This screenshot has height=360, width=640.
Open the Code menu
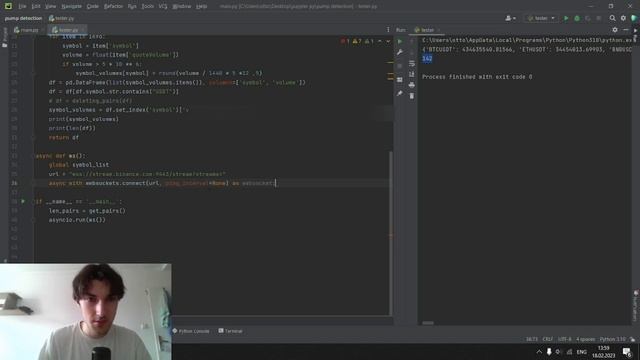point(93,6)
